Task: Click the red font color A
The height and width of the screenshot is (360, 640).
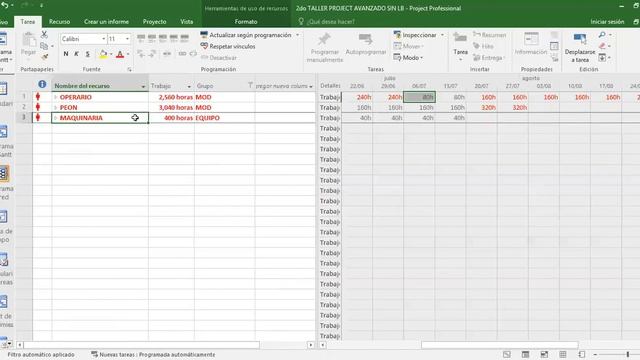Action: tap(120, 54)
